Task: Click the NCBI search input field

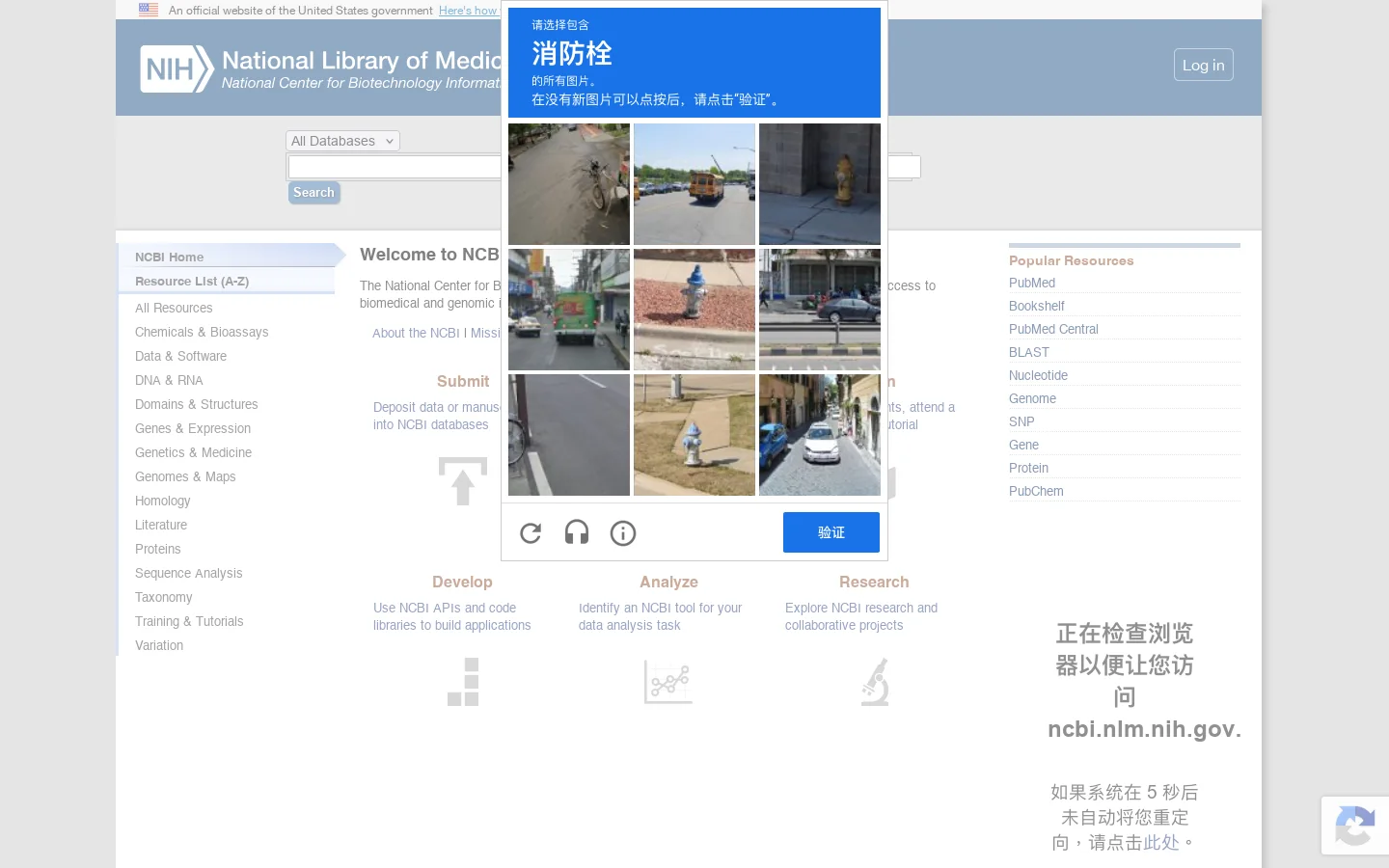Action: [395, 167]
